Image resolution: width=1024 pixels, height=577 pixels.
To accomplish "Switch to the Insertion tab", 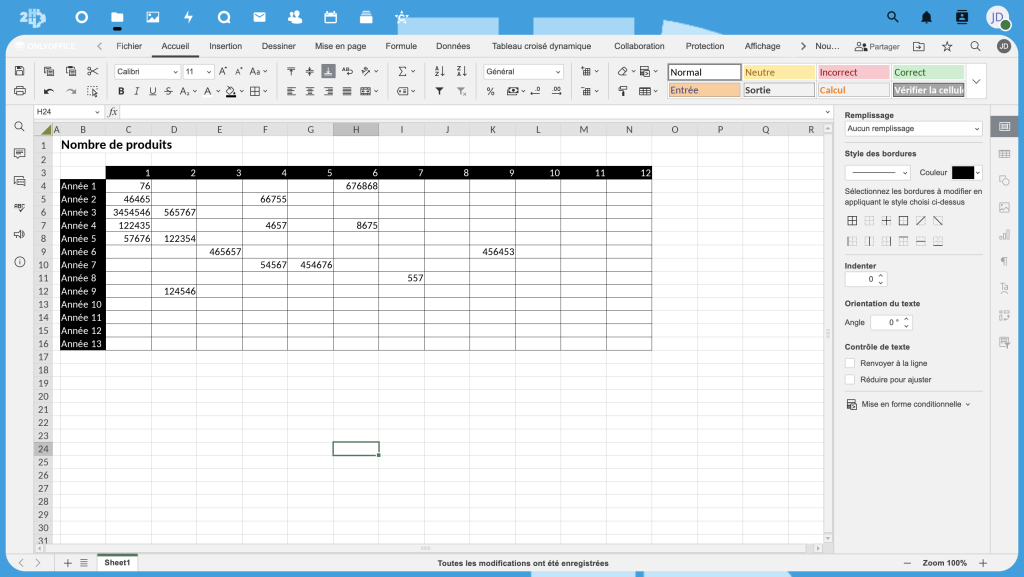I will pyautogui.click(x=225, y=46).
